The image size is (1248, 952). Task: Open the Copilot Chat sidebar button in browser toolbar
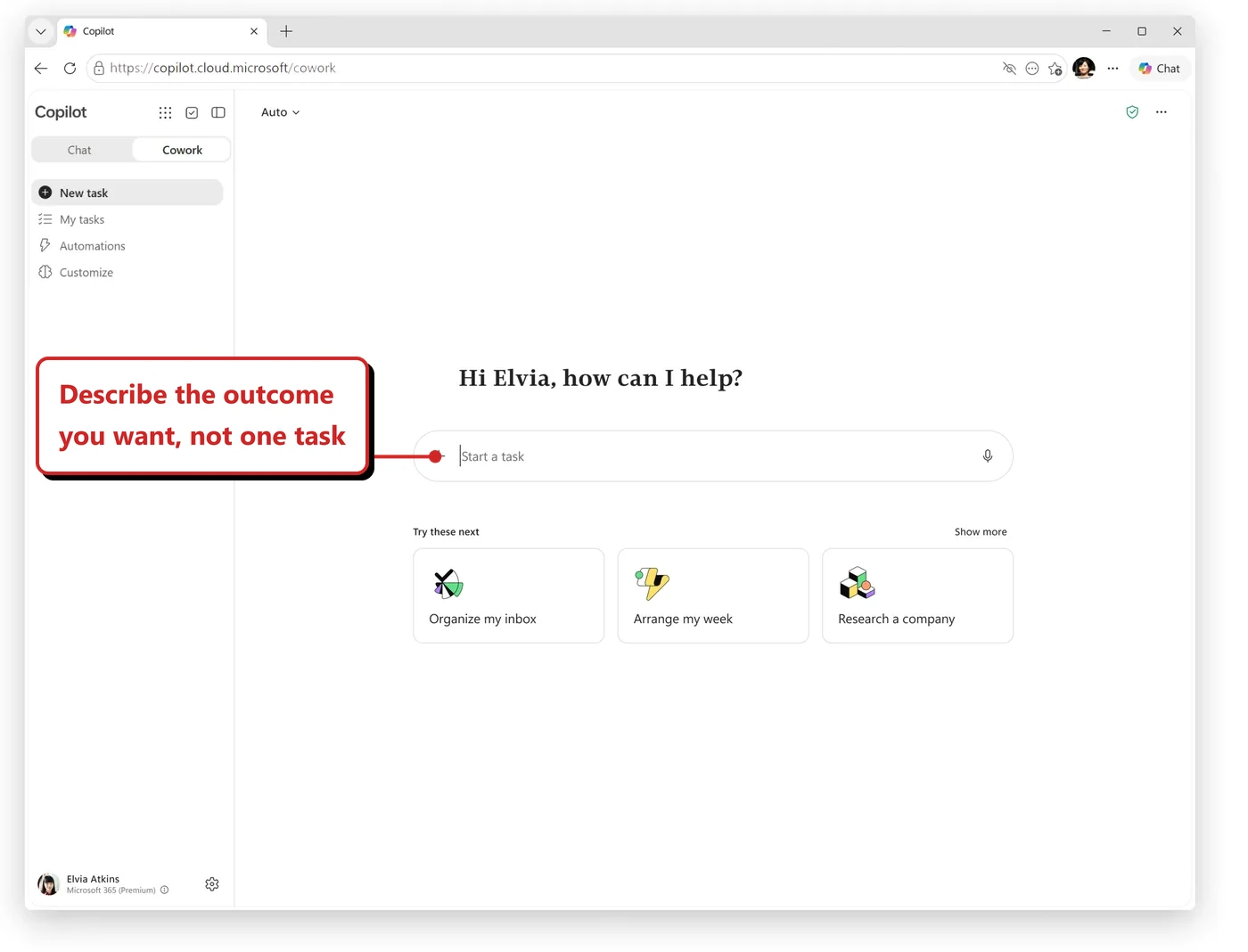pyautogui.click(x=1160, y=69)
